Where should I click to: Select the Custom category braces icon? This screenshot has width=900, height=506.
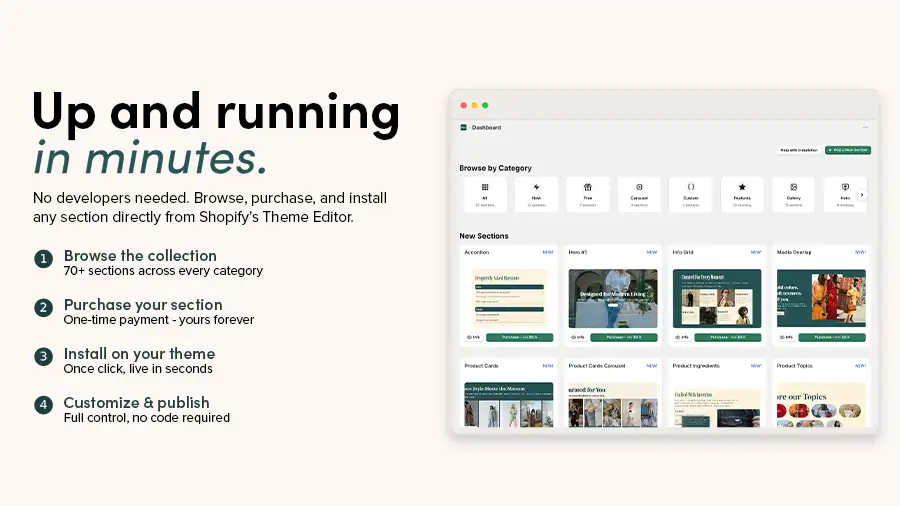(x=690, y=187)
